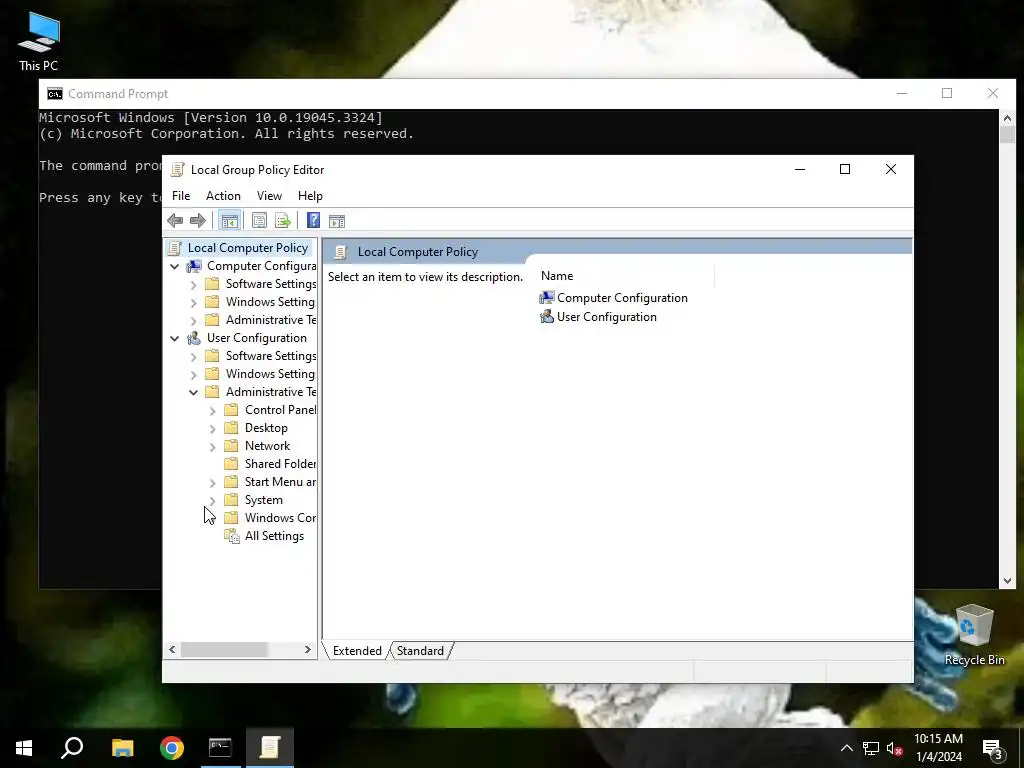Switch to Command Prompt taskbar button
1024x768 pixels.
coord(220,748)
